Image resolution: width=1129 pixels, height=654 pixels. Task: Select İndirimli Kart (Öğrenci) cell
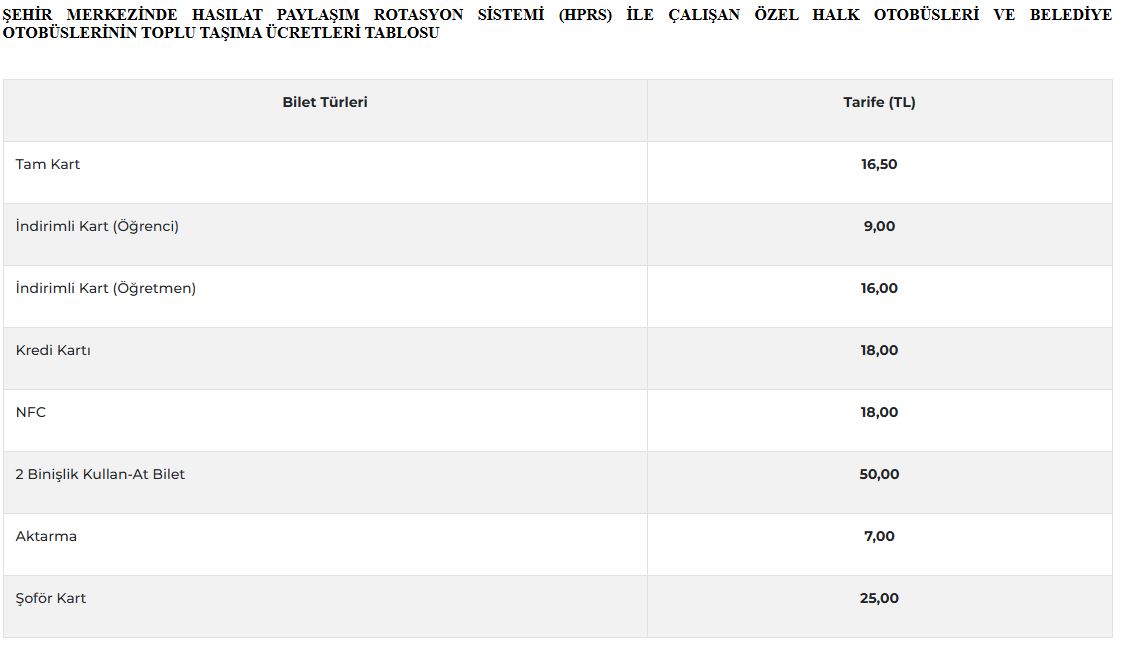click(97, 226)
